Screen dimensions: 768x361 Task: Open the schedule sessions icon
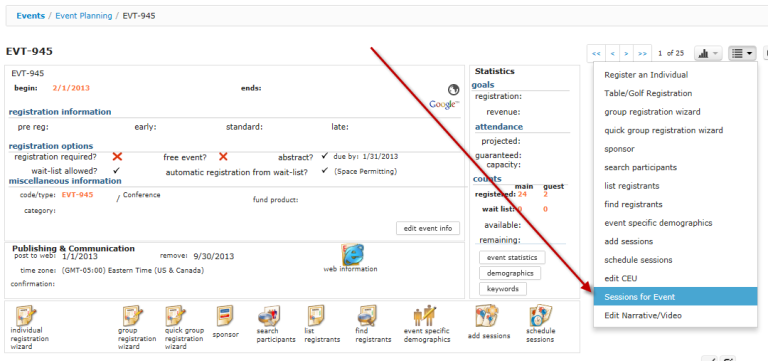click(541, 316)
